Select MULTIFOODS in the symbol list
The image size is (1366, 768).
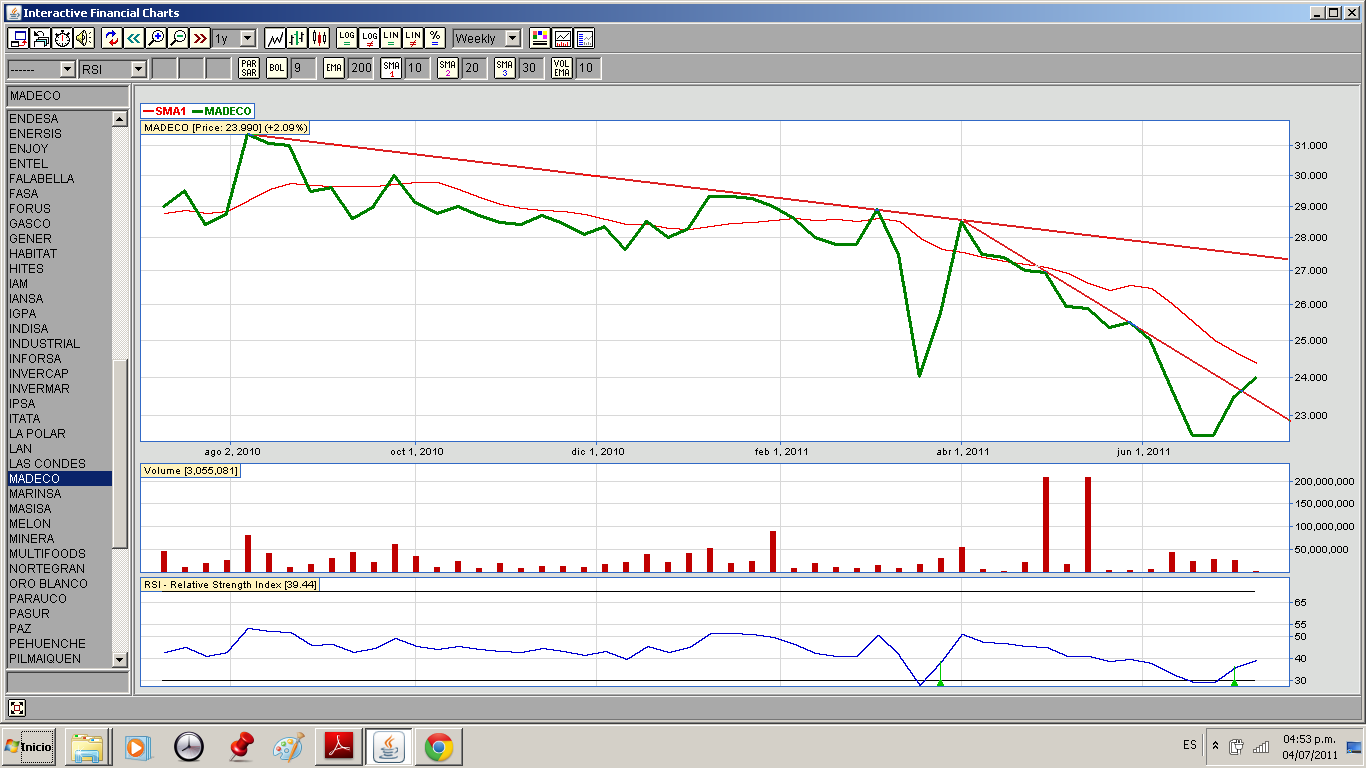coord(60,554)
